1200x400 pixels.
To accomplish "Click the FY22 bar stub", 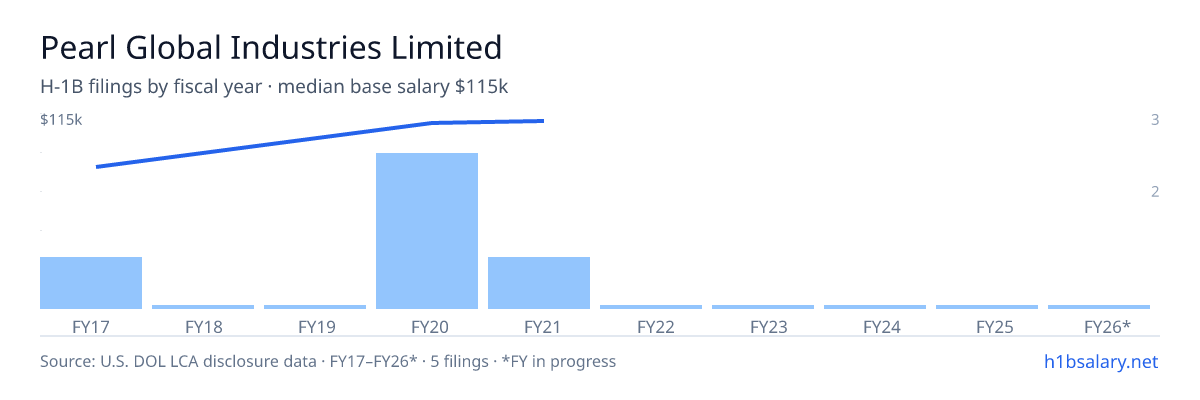I will click(x=651, y=307).
